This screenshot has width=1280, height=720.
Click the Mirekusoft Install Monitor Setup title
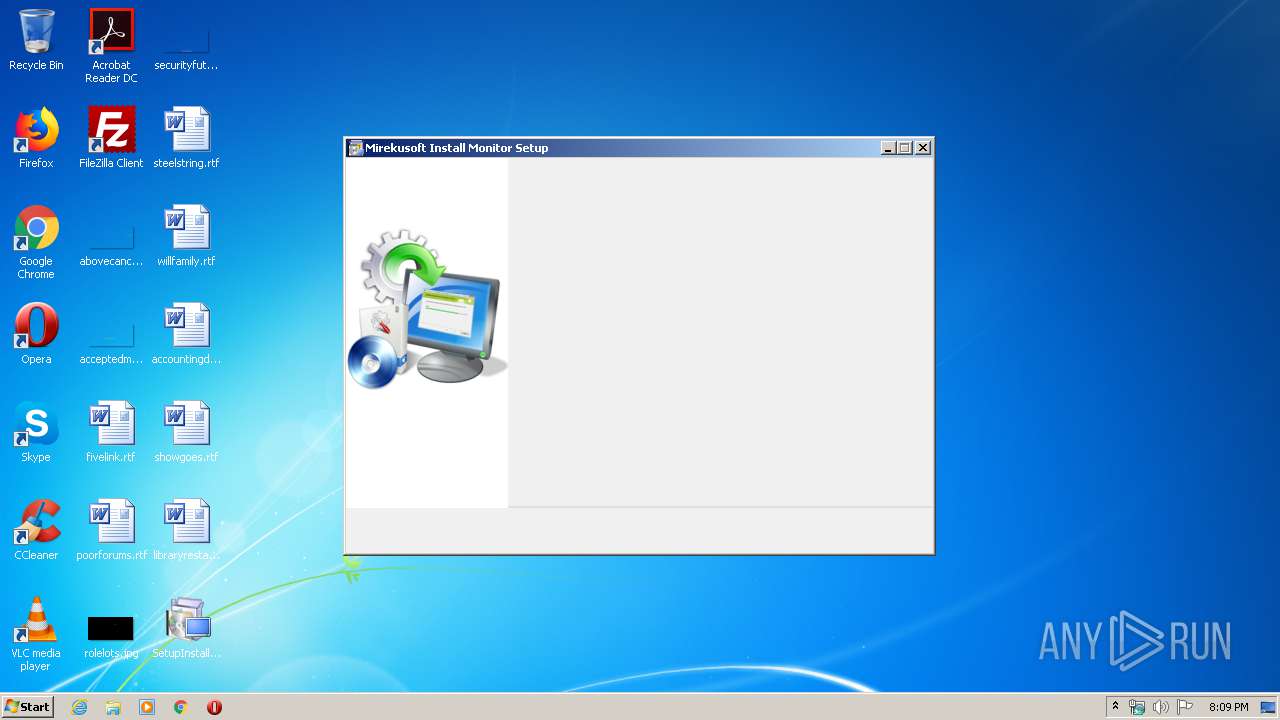click(x=456, y=148)
